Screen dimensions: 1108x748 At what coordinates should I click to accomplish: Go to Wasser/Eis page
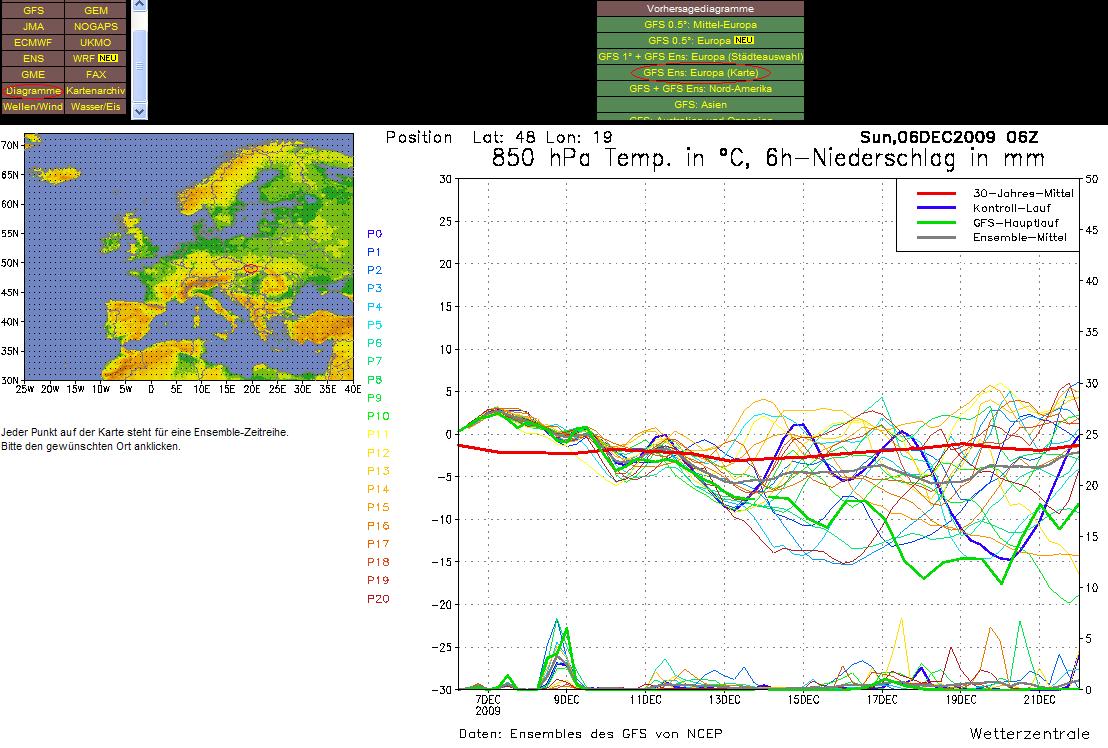coord(96,106)
